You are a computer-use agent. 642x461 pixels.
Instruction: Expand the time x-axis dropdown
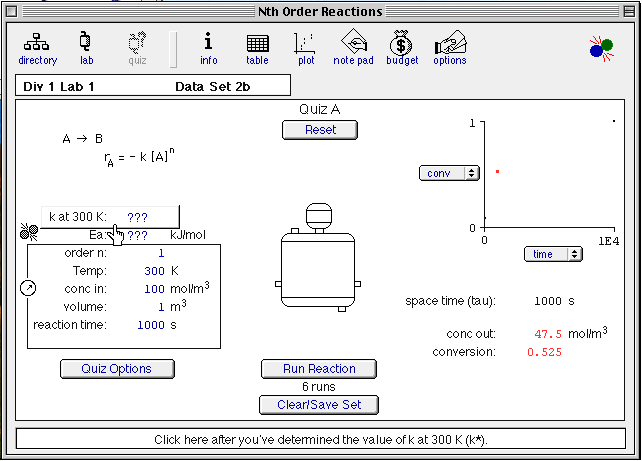click(553, 254)
